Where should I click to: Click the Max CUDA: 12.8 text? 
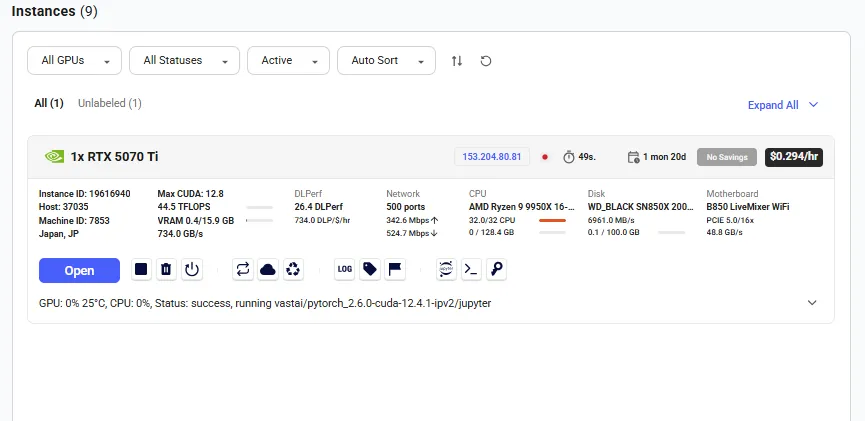190,194
